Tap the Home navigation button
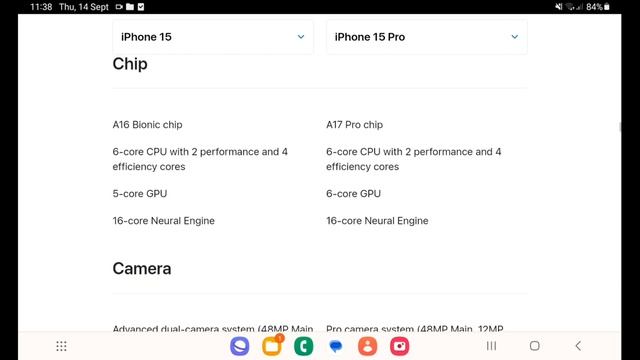This screenshot has height=360, width=640. 534,346
